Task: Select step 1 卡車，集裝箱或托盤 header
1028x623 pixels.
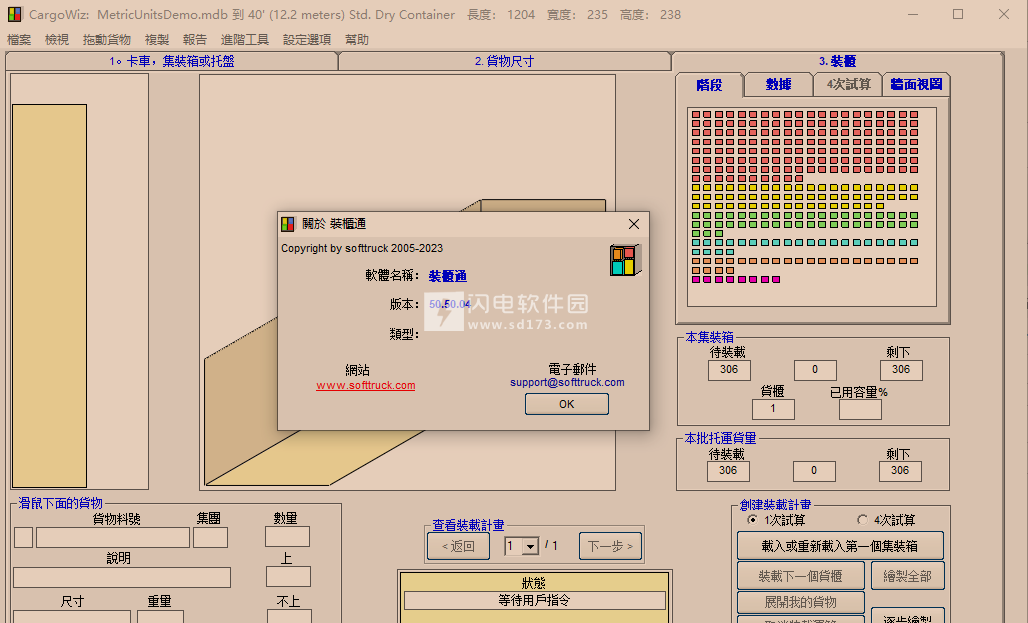Action: tap(172, 61)
